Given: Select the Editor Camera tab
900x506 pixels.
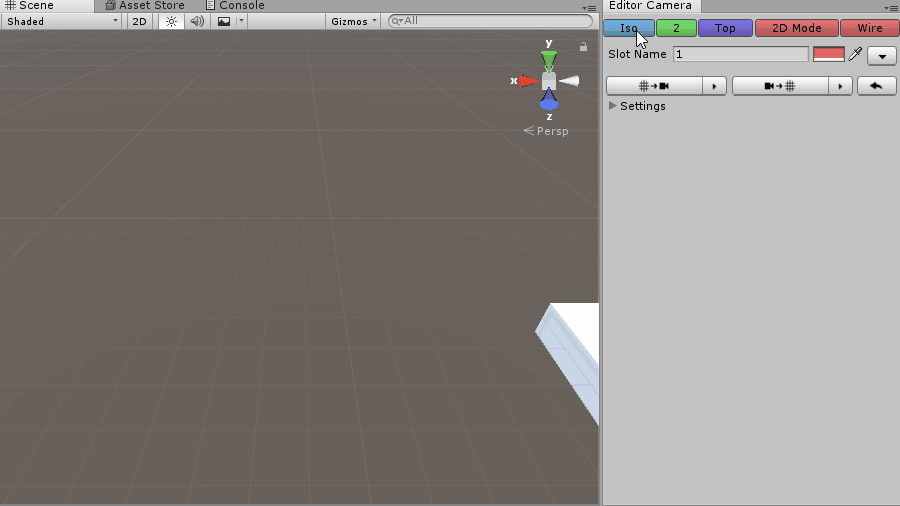Looking at the screenshot, I should (x=650, y=6).
